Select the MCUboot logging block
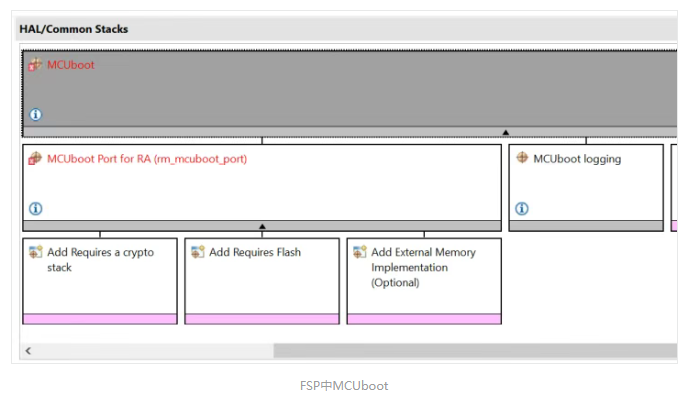 (586, 188)
